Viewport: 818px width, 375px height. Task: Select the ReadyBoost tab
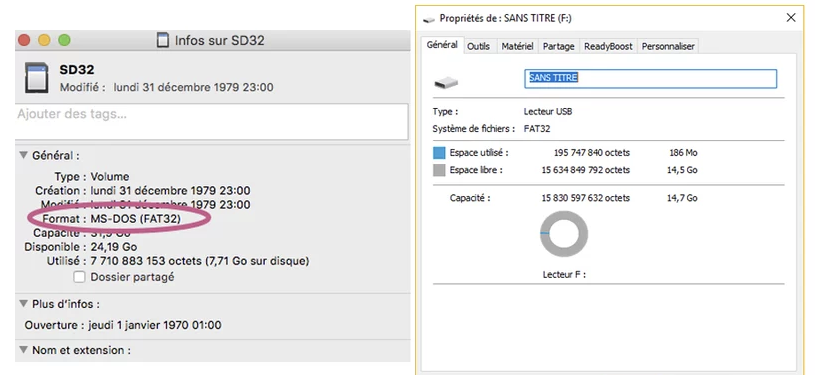[x=608, y=46]
